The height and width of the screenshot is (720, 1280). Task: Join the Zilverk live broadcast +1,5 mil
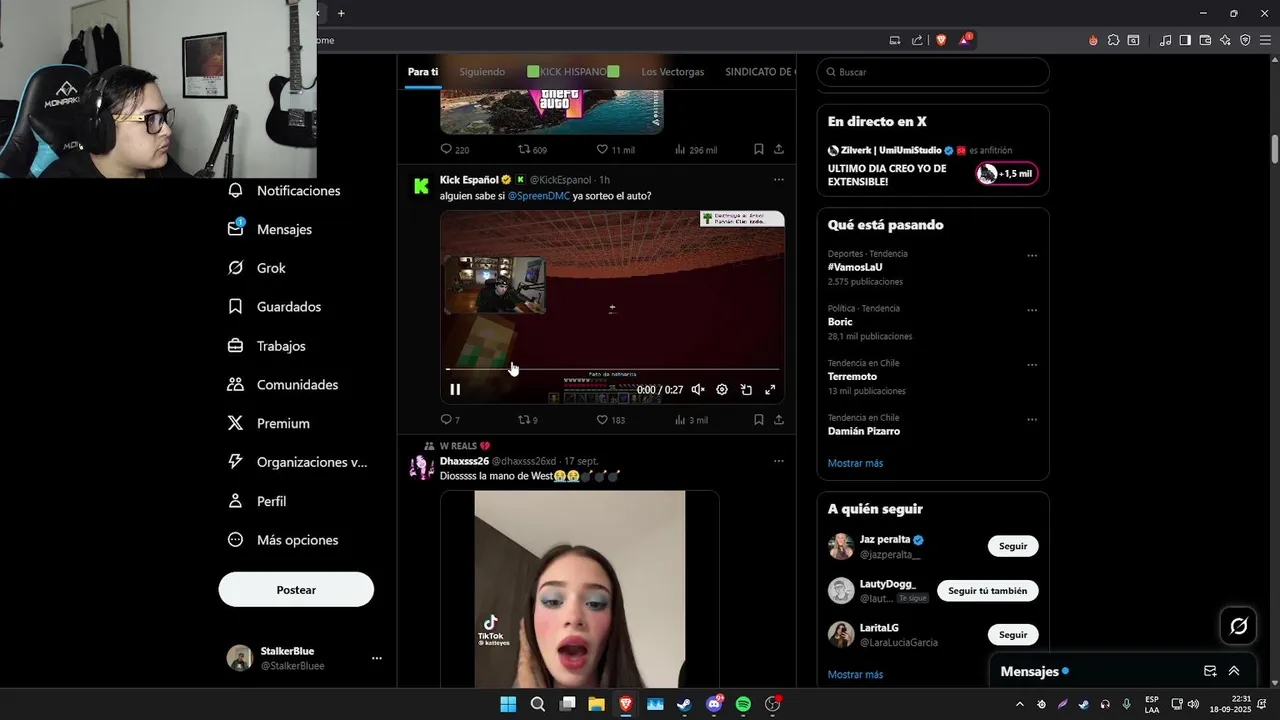tap(1007, 174)
